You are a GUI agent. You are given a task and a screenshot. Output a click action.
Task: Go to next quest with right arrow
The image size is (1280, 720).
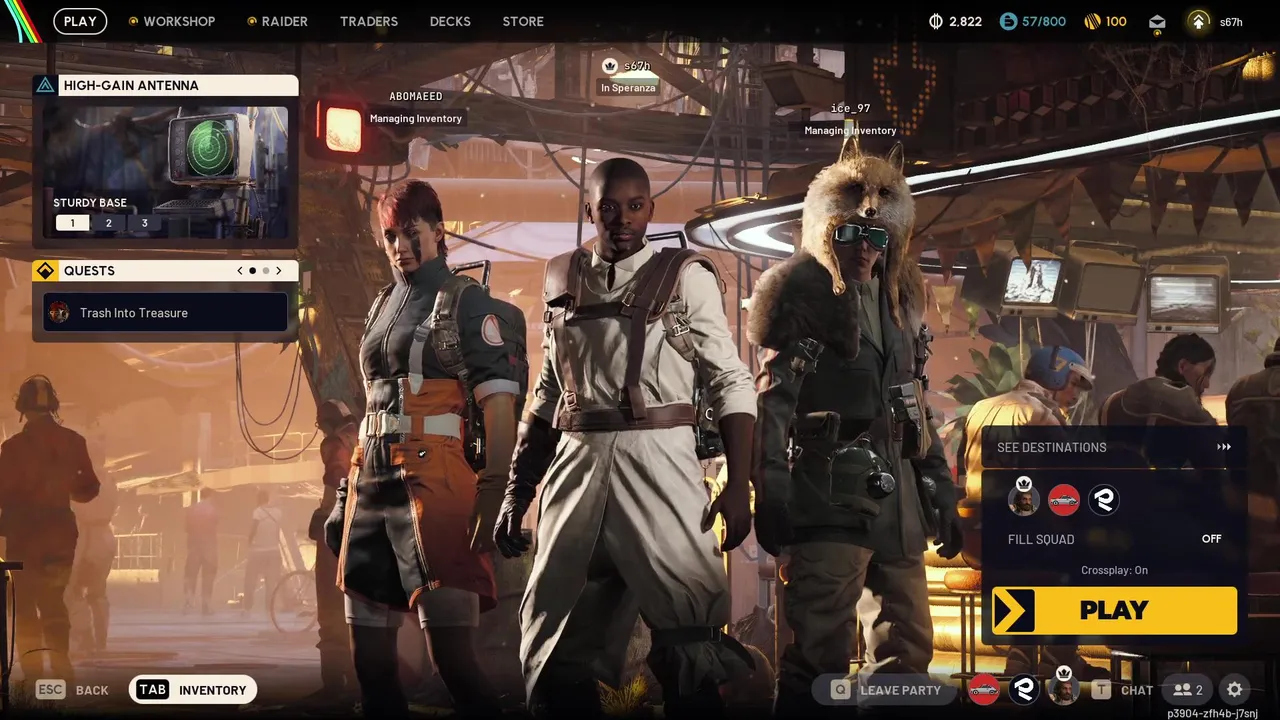pyautogui.click(x=278, y=271)
